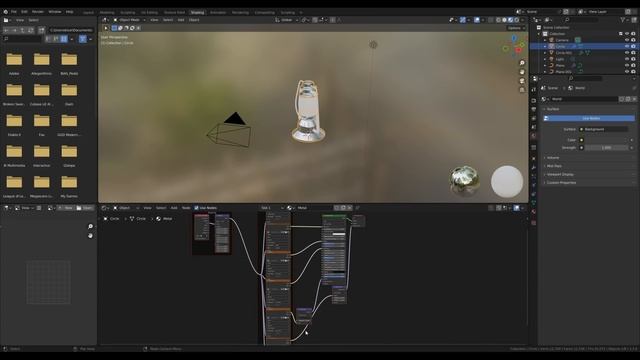This screenshot has height=360, width=640.
Task: Click the viewport pan hand icon
Action: click(x=522, y=72)
